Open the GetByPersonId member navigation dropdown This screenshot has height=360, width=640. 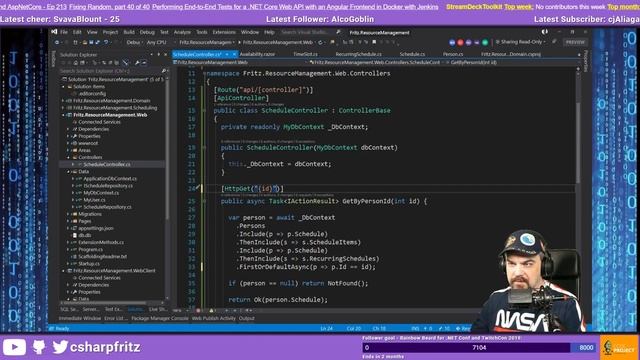click(513, 62)
